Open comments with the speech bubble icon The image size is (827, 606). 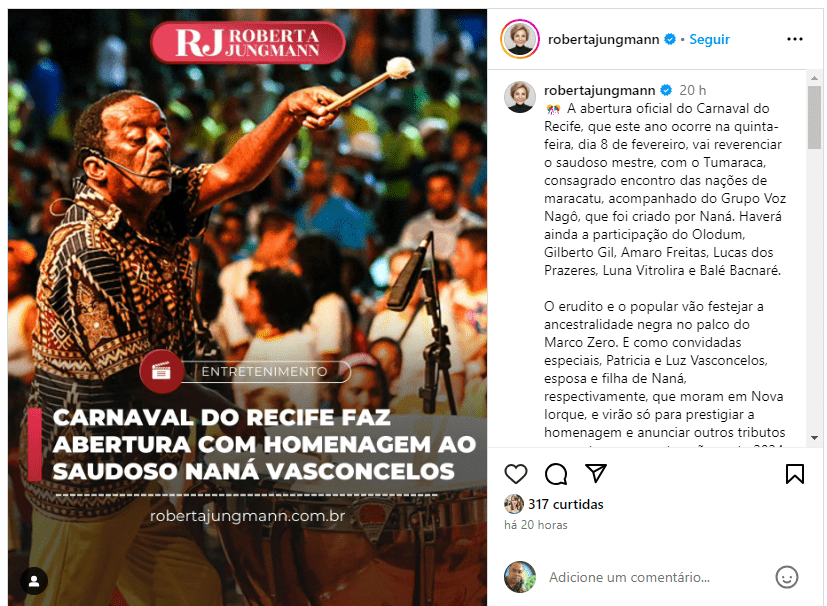(x=556, y=474)
